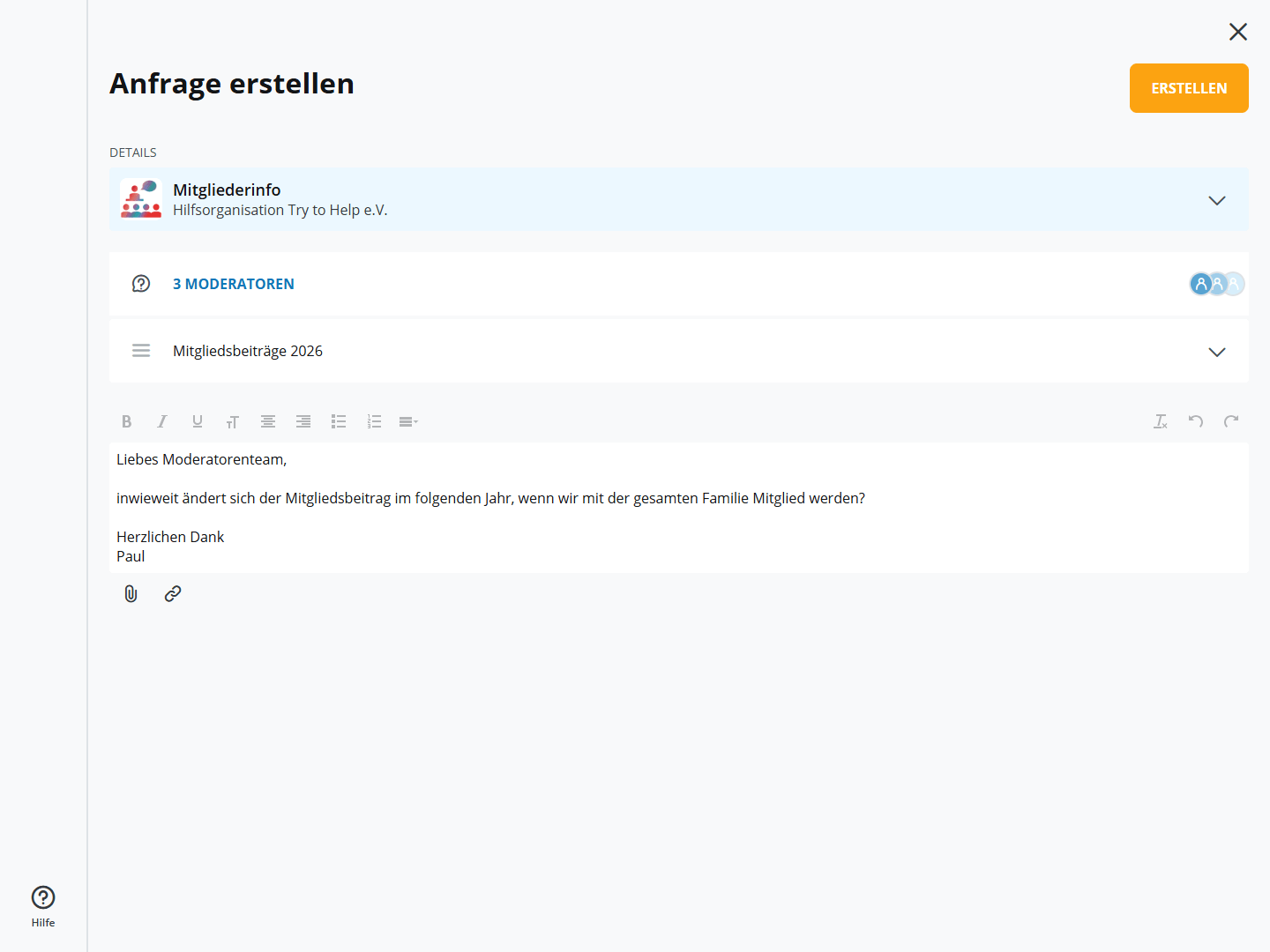1270x952 pixels.
Task: Undo the last edit
Action: [1196, 421]
